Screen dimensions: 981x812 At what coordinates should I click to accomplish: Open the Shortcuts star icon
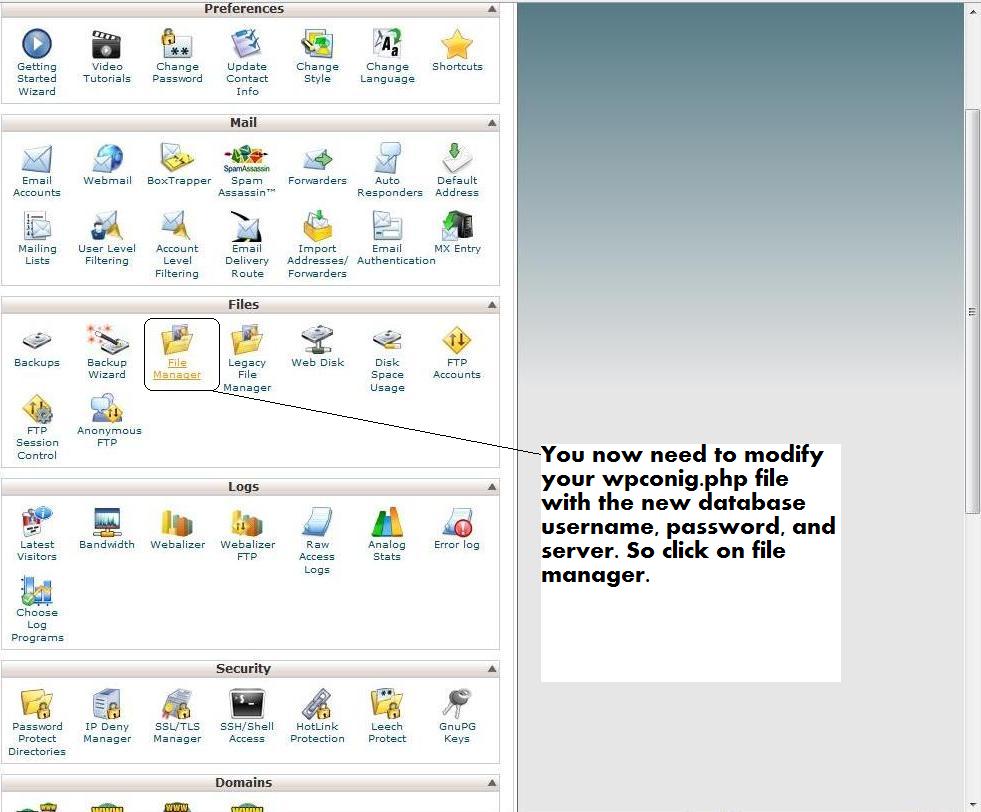point(457,50)
